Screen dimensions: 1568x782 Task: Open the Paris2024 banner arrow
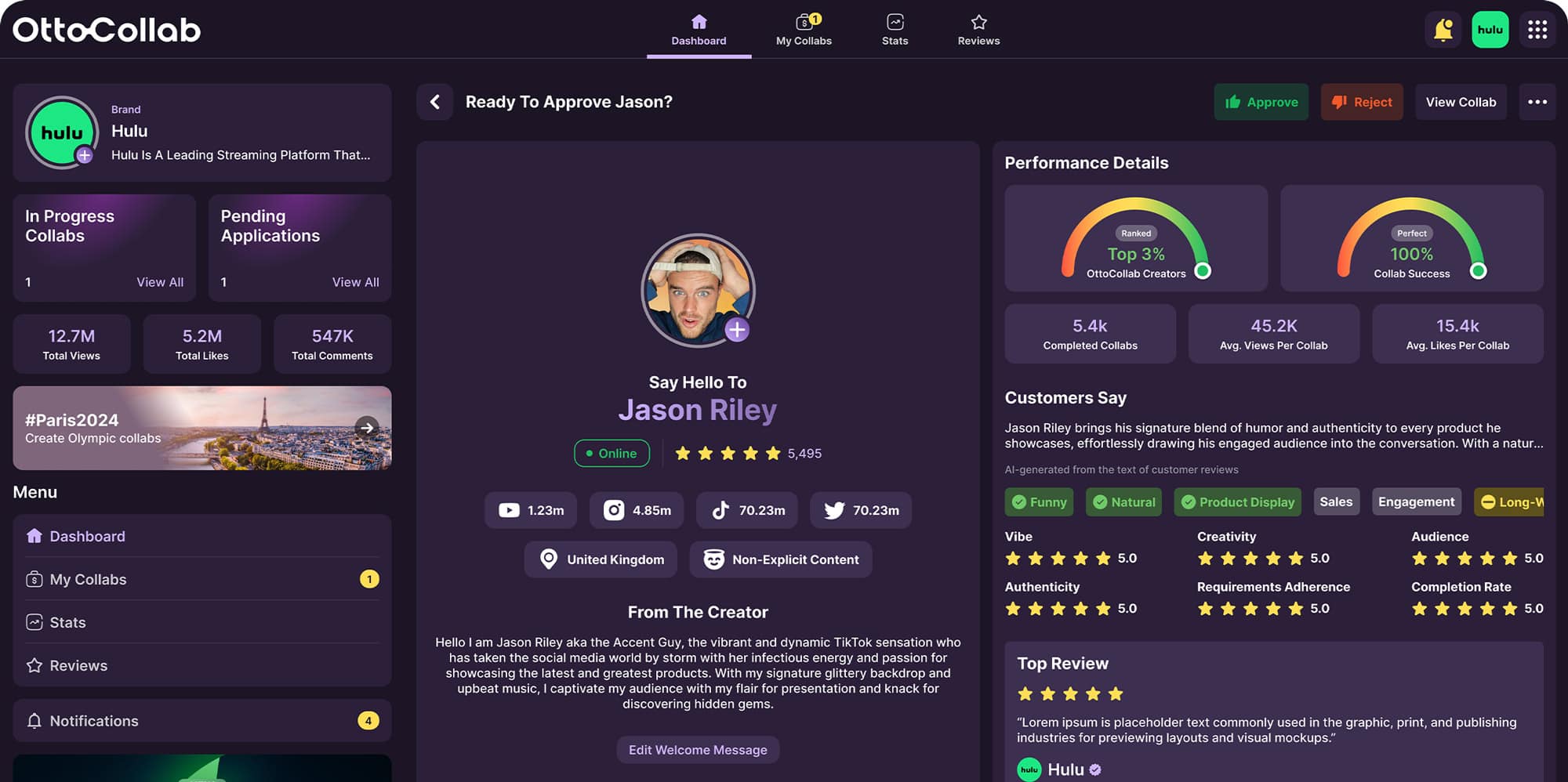[366, 428]
